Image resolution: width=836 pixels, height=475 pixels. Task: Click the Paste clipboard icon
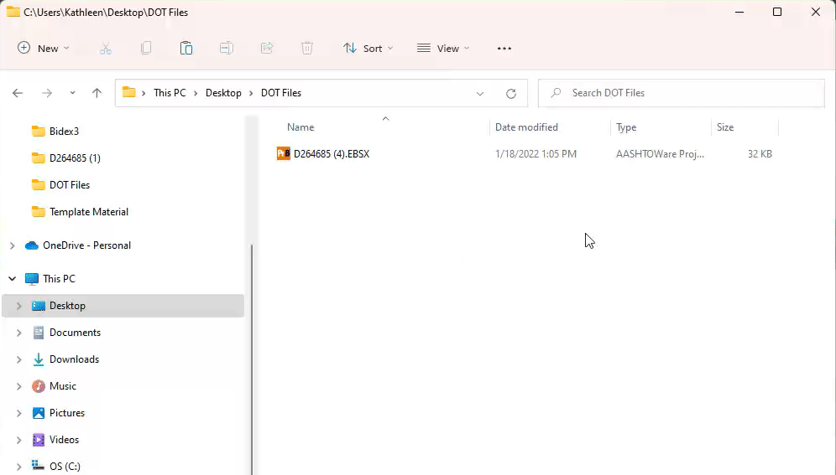(x=186, y=49)
